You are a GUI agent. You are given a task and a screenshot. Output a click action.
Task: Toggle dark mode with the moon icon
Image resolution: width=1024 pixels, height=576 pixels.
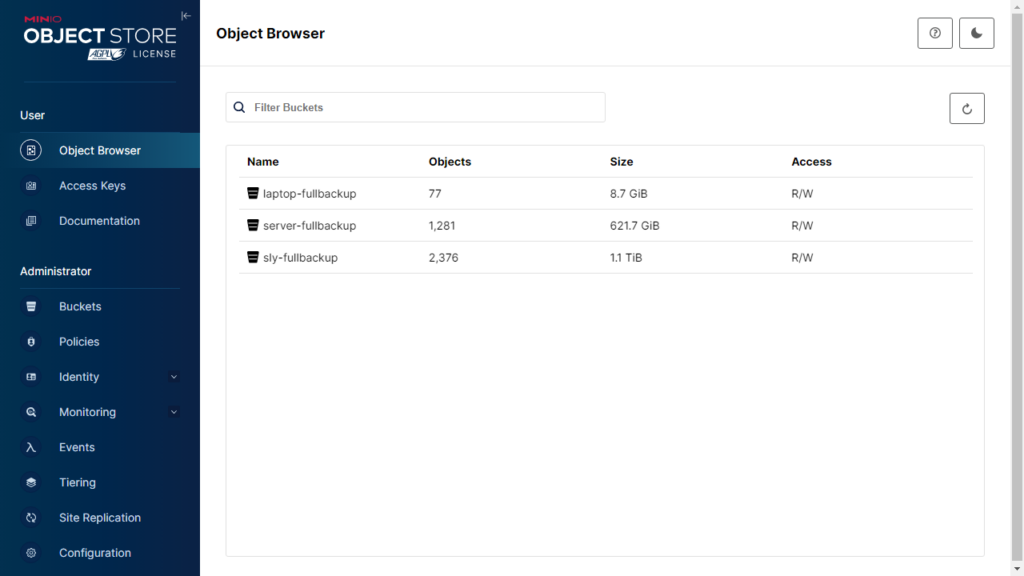976,33
